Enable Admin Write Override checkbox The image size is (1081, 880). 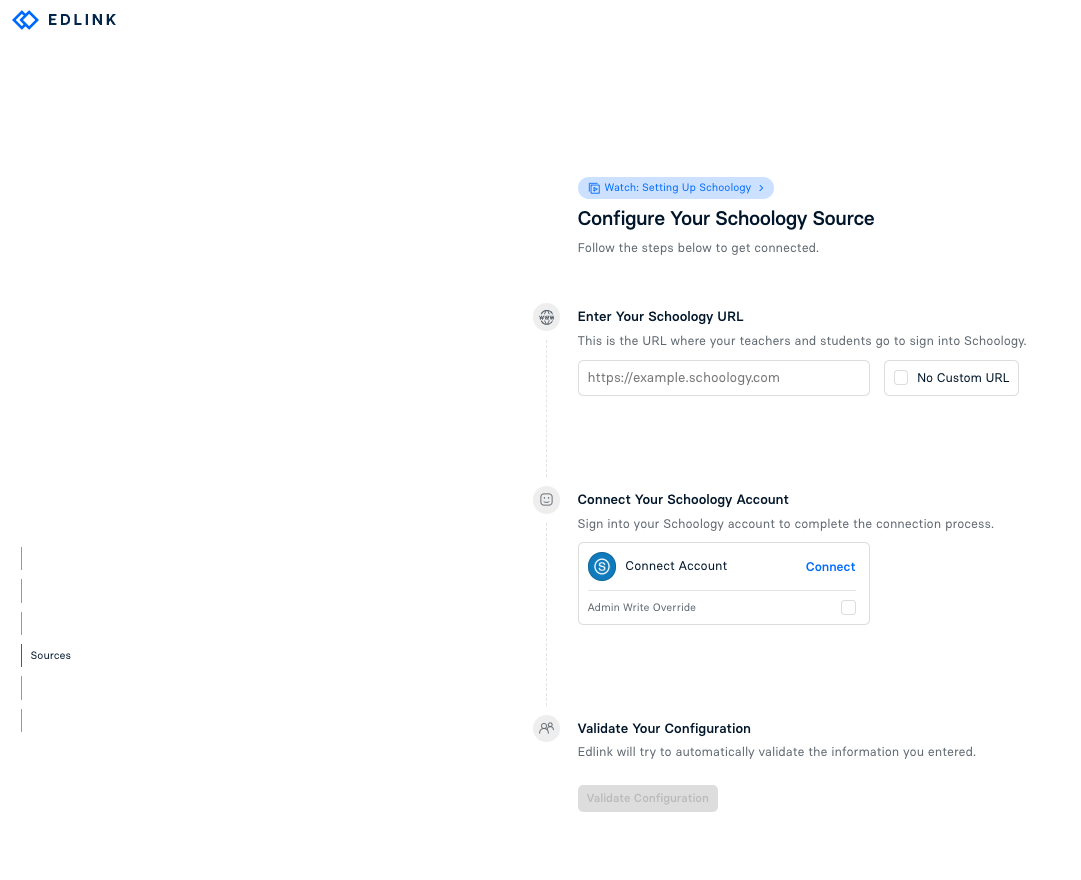tap(848, 608)
